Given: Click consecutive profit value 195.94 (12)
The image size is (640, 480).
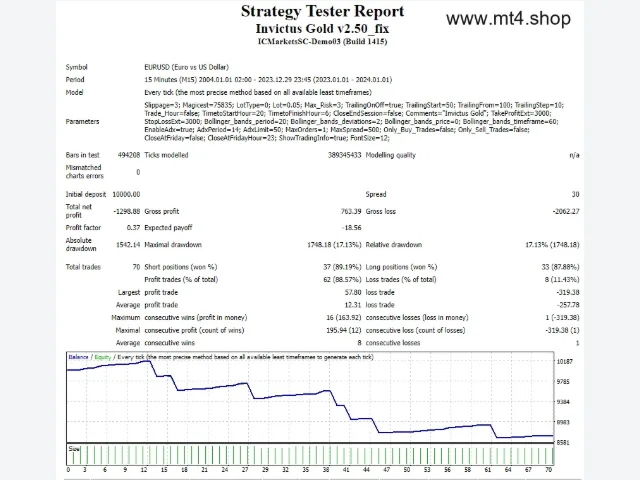Looking at the screenshot, I should click(x=344, y=330).
